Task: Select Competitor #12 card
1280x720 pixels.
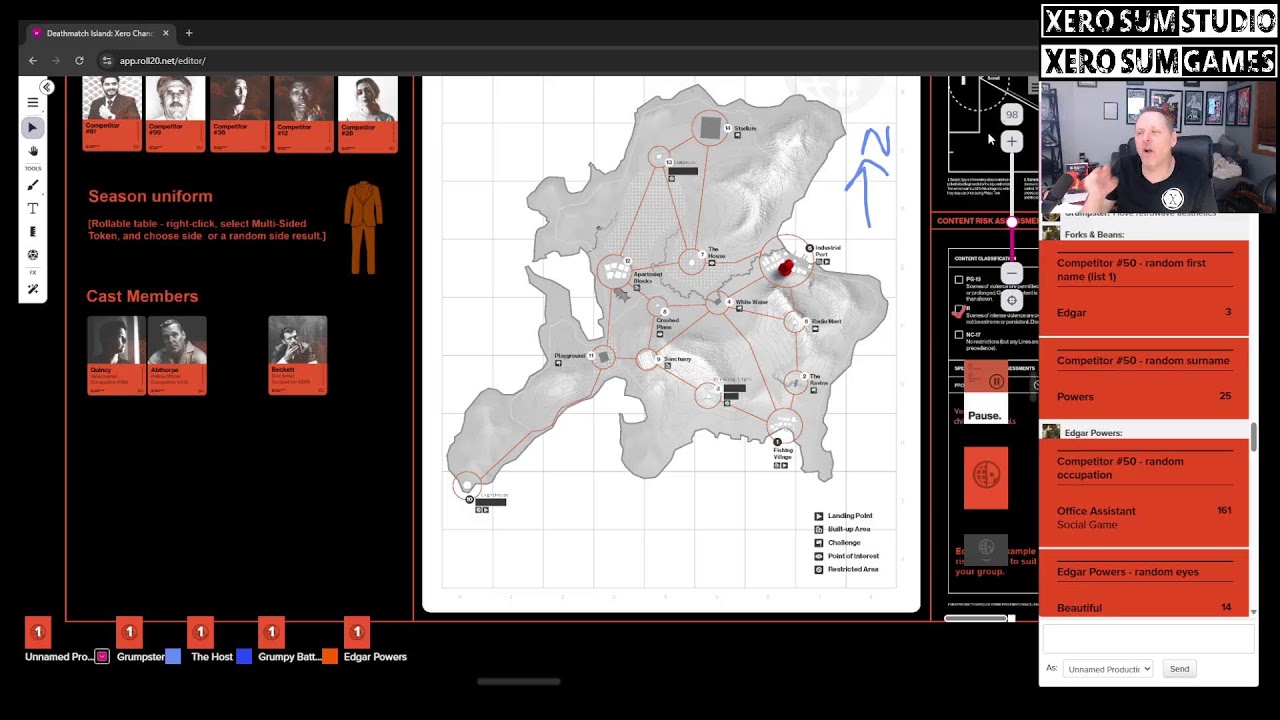Action: point(303,114)
